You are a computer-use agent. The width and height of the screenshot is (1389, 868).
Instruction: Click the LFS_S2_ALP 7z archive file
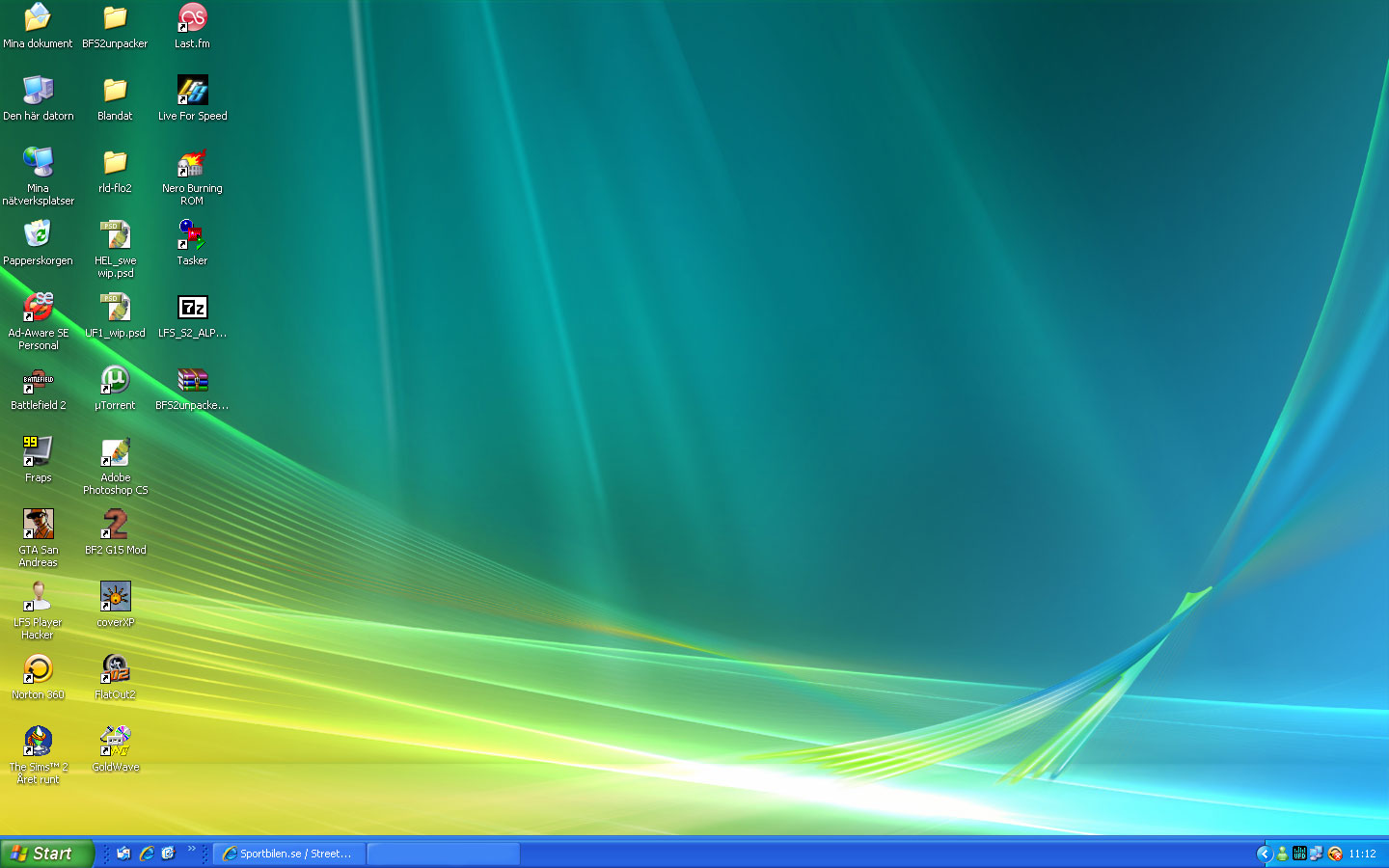click(x=192, y=315)
